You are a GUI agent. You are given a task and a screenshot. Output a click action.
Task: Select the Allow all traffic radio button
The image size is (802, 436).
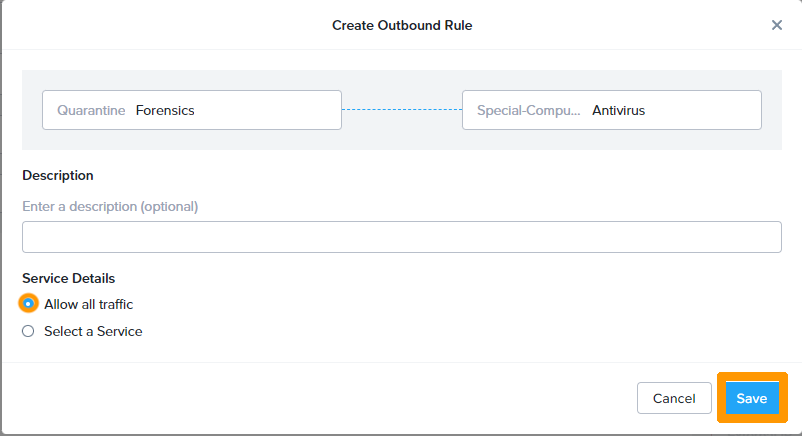(x=28, y=303)
